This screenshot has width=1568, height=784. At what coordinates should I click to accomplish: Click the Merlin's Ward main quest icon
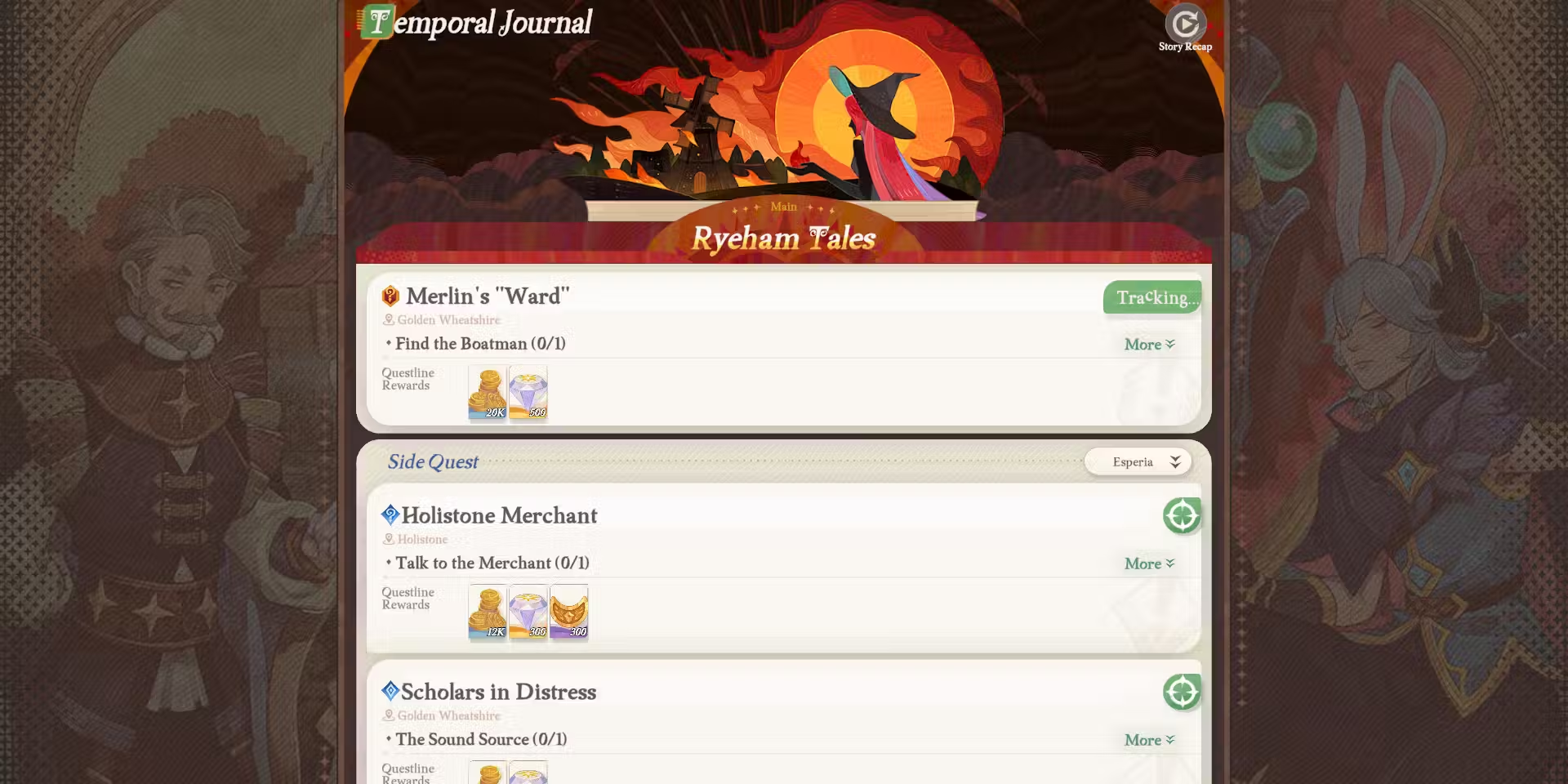pyautogui.click(x=390, y=296)
